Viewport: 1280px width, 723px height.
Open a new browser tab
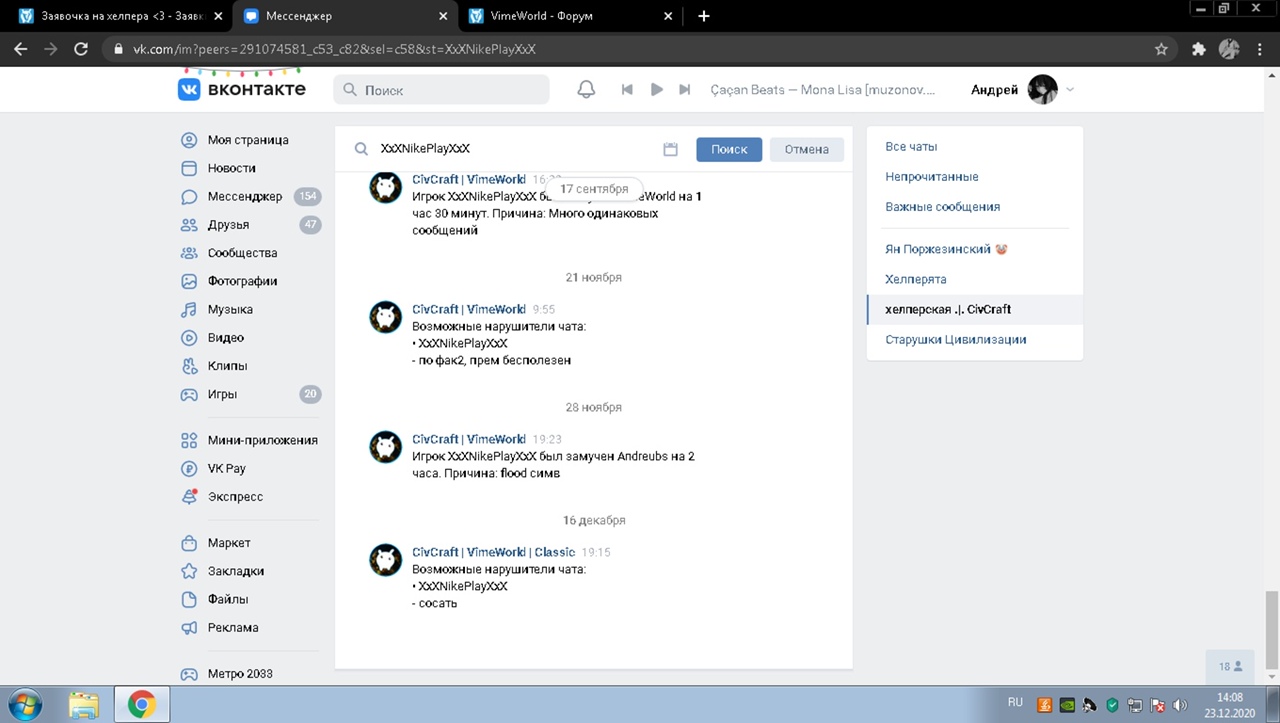(704, 16)
